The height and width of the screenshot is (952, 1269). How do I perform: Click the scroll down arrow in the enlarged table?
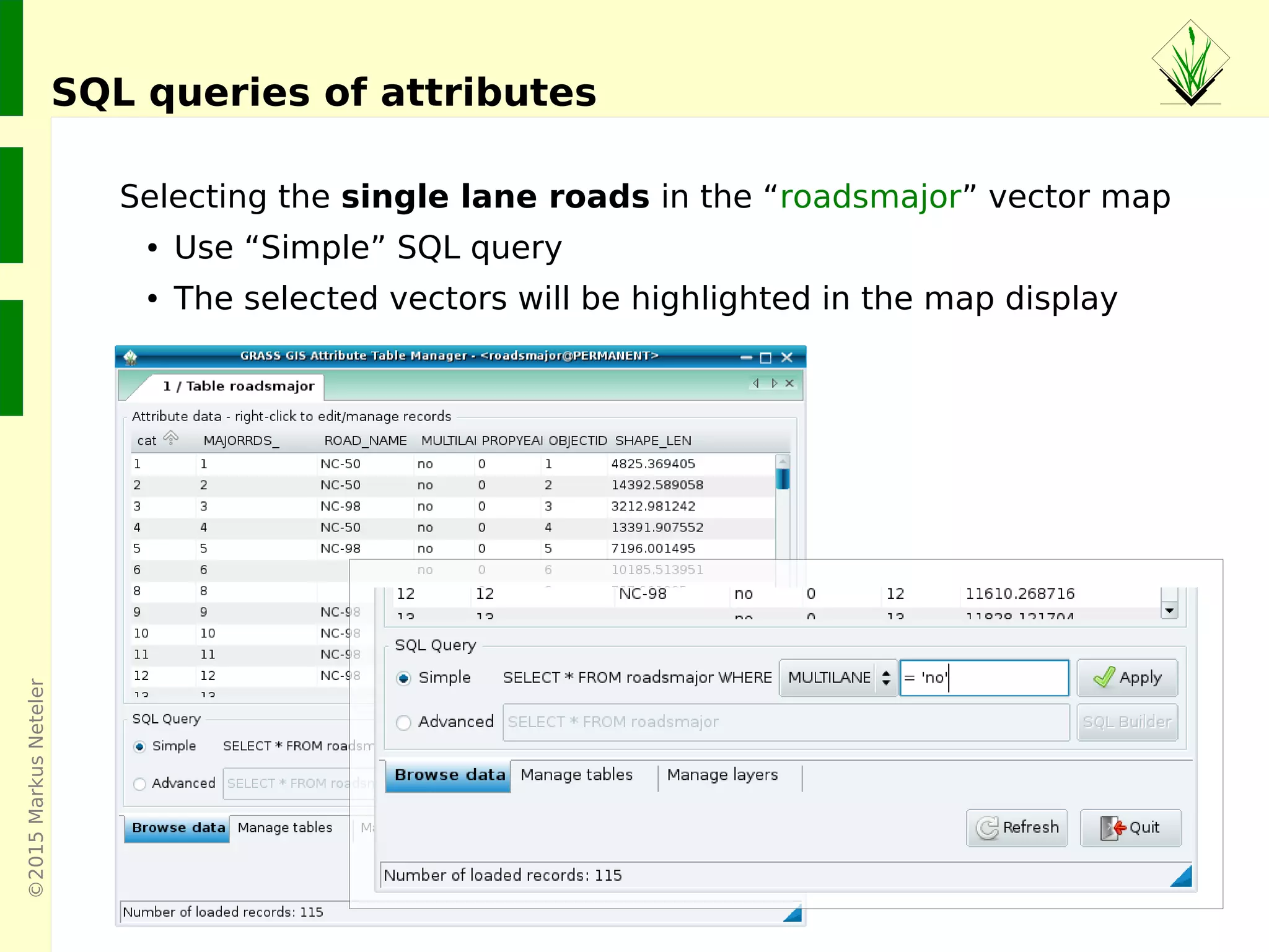pyautogui.click(x=1169, y=611)
